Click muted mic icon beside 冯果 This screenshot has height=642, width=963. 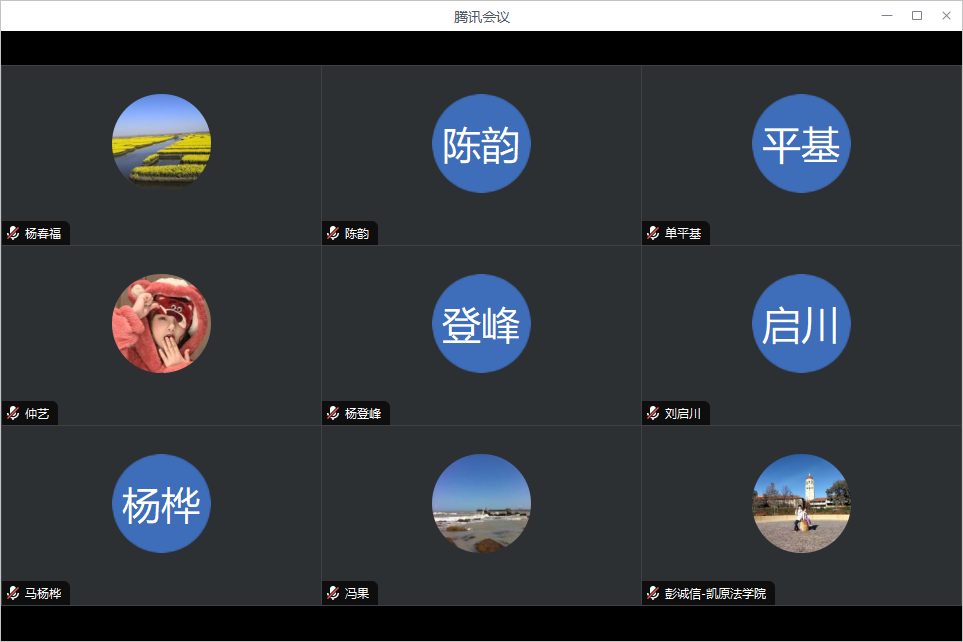[x=333, y=593]
